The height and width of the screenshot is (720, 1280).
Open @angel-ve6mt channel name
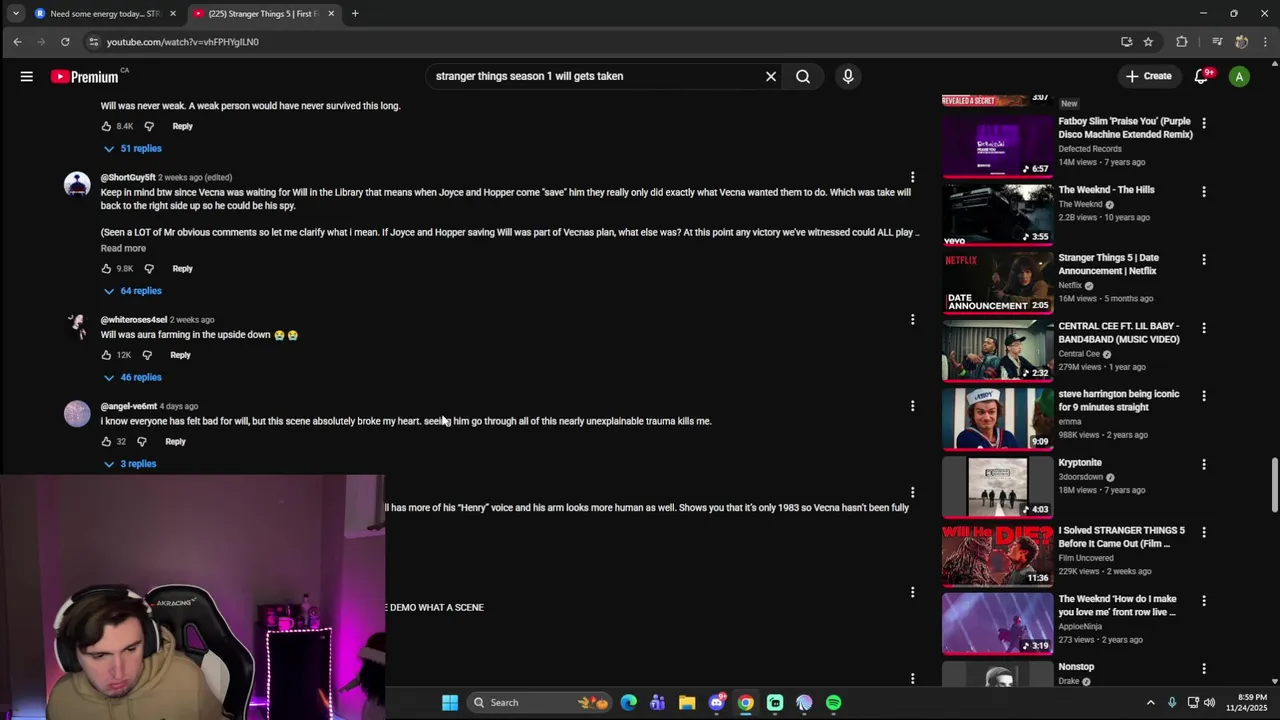128,406
